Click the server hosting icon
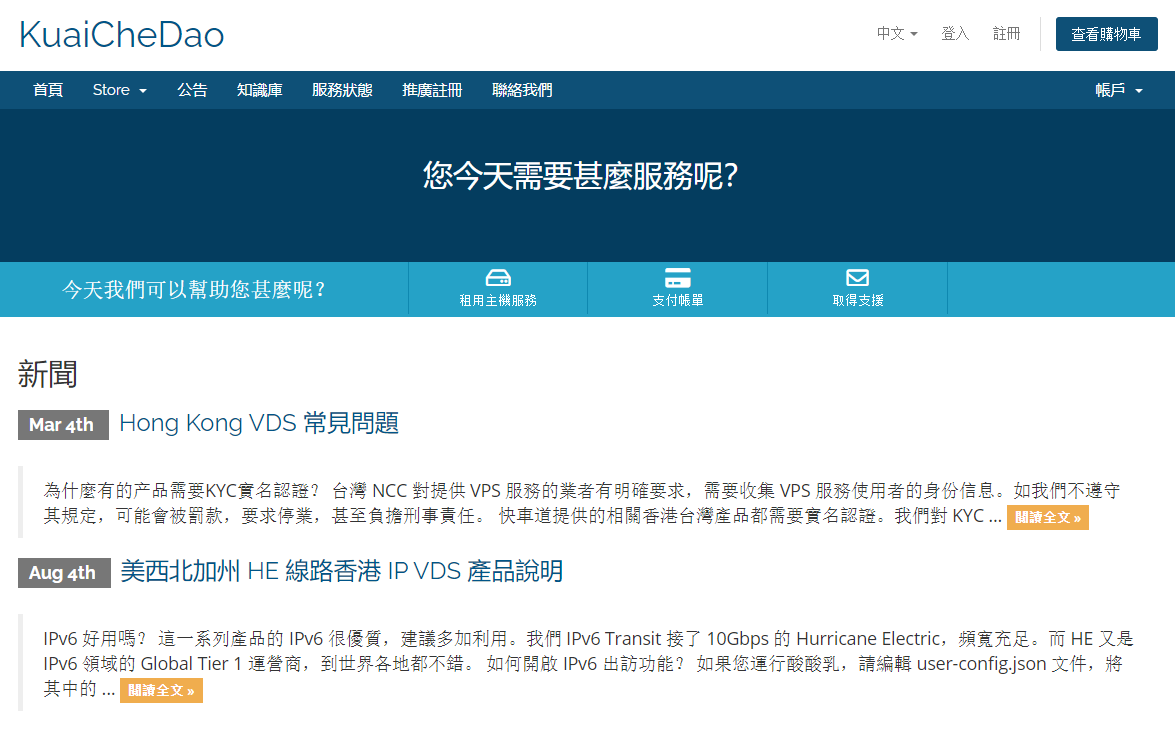This screenshot has height=730, width=1175. (498, 278)
